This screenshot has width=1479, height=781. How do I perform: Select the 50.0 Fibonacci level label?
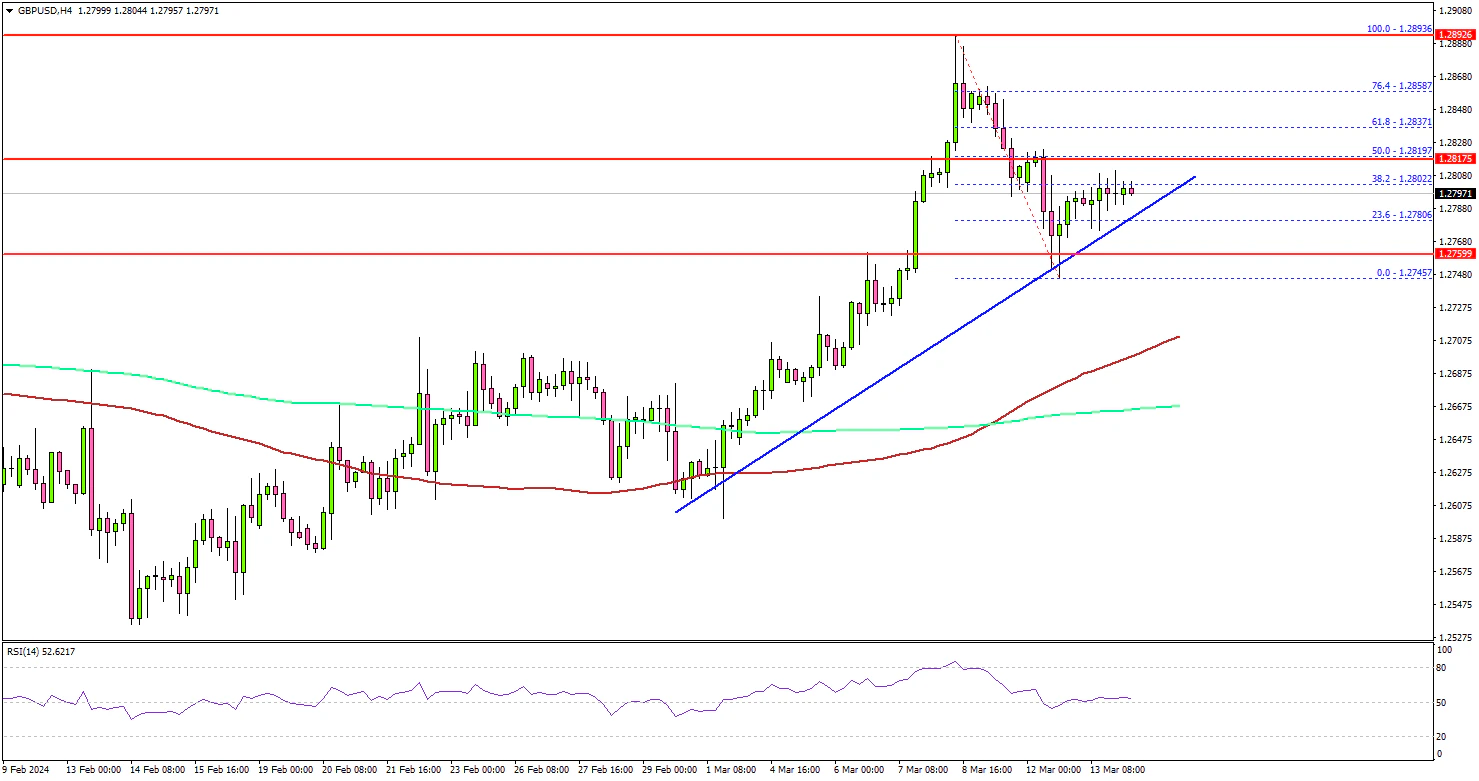click(1400, 150)
